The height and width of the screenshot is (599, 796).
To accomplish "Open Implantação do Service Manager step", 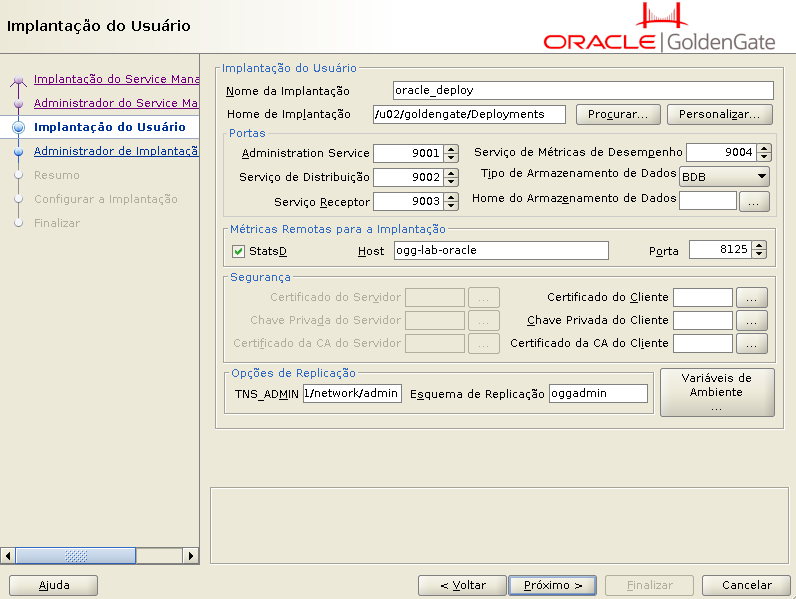I will click(116, 79).
